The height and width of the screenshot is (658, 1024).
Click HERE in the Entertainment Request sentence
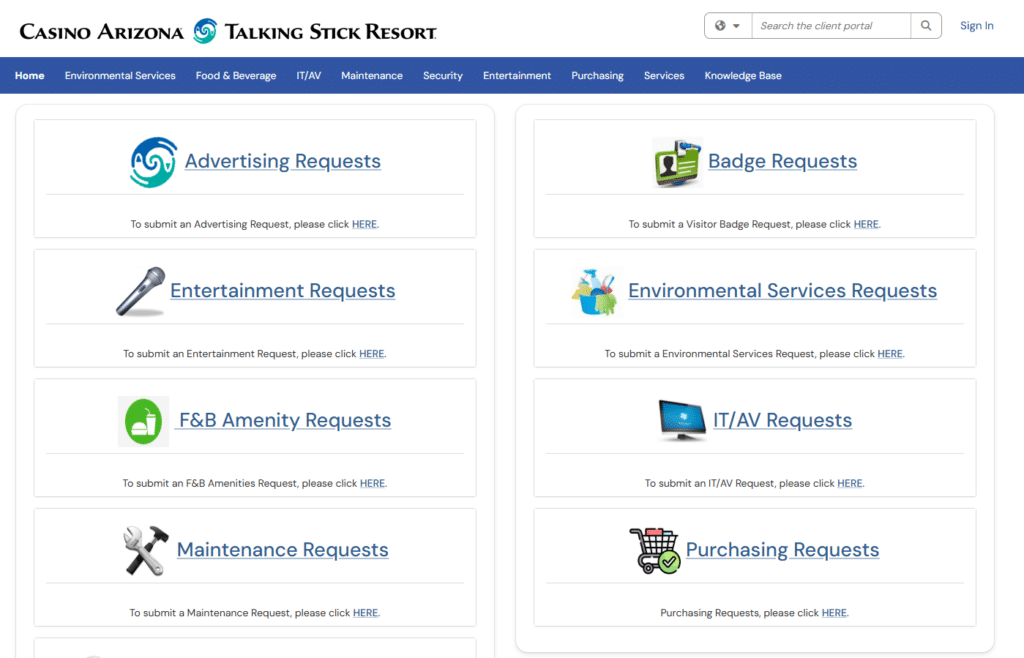372,354
